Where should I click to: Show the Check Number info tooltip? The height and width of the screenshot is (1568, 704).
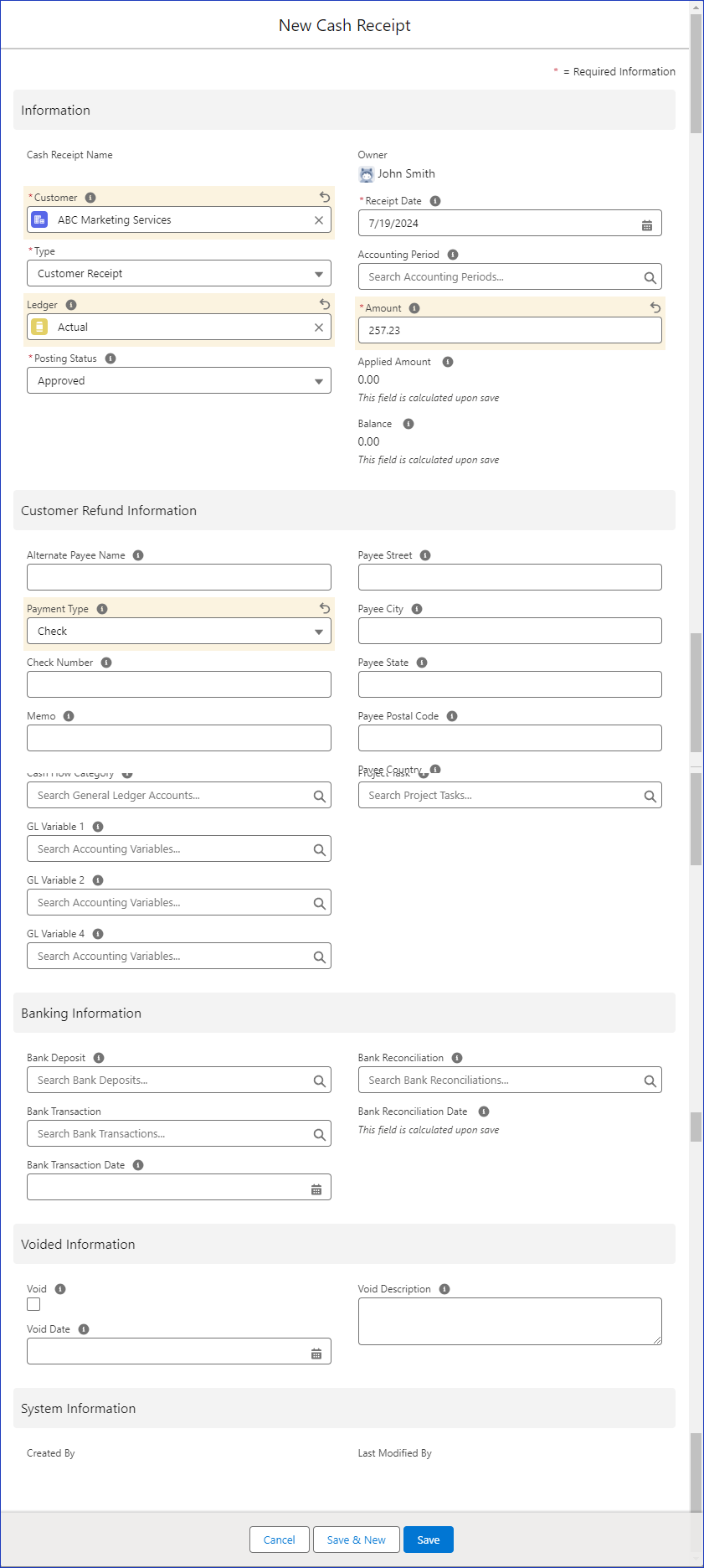click(x=106, y=663)
